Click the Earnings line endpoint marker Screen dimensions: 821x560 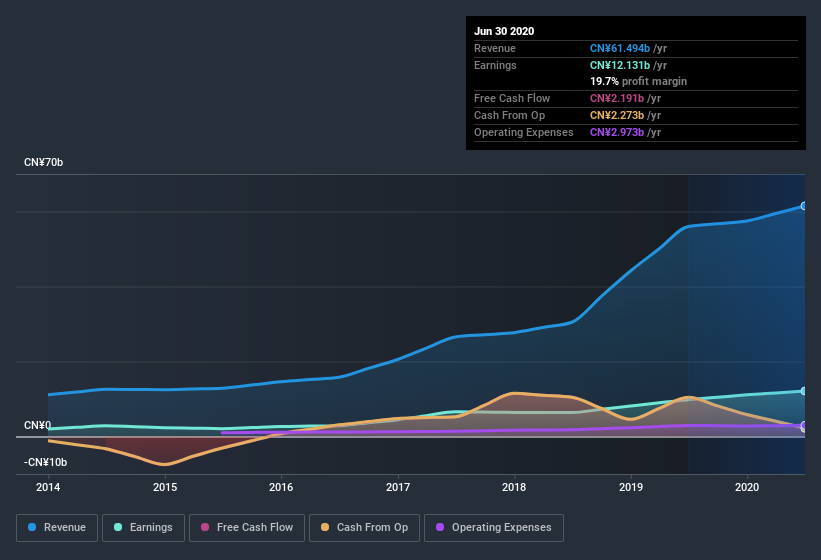click(804, 391)
